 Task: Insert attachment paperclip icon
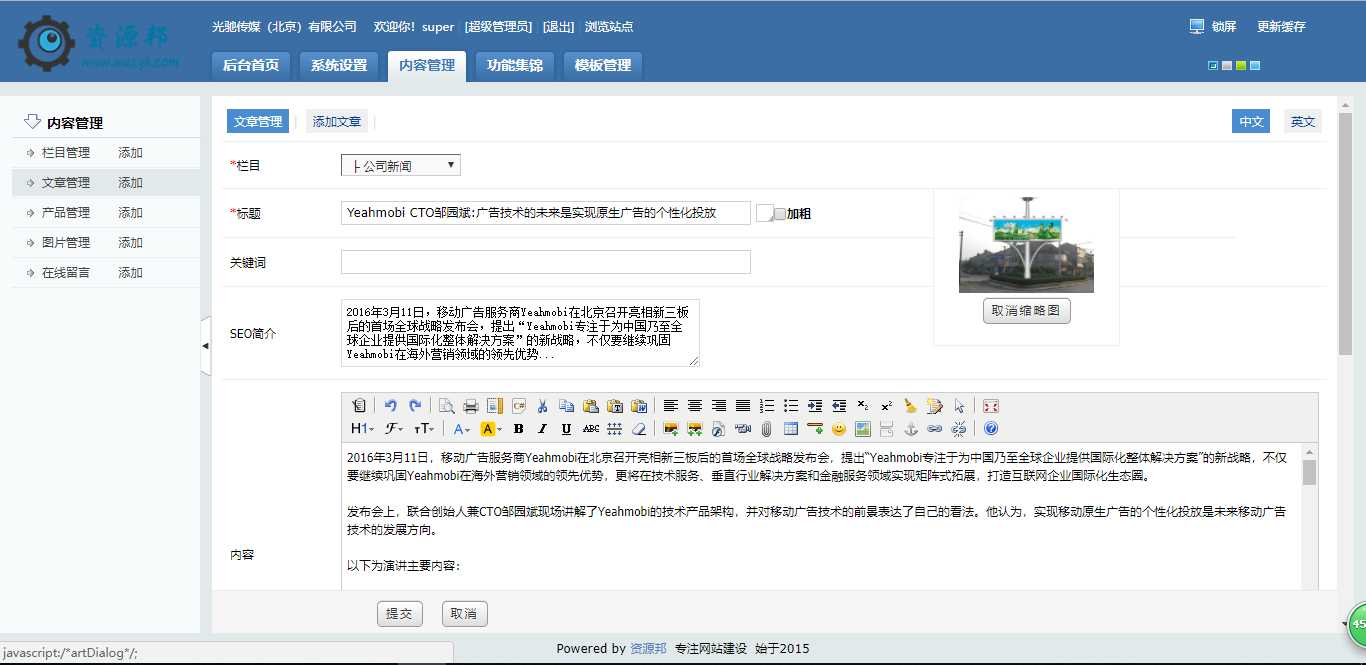click(x=767, y=429)
